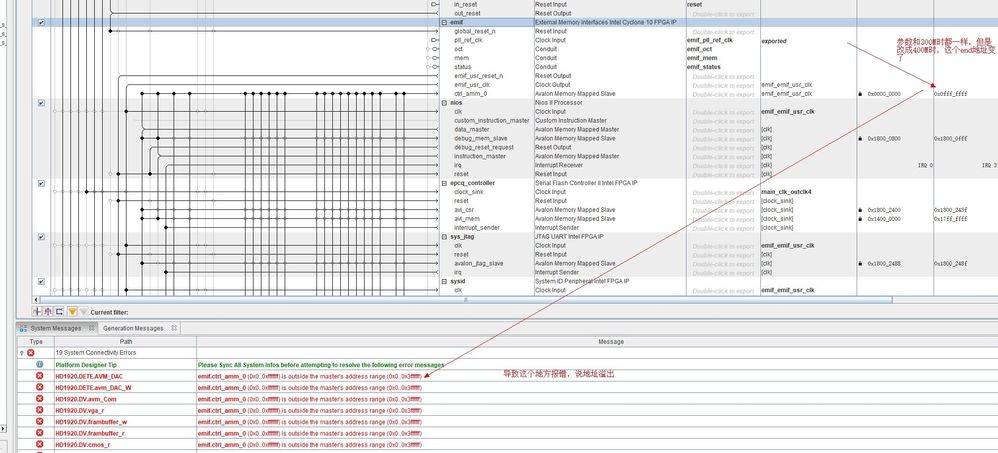
Task: Toggle base address lock for epcq avl_mem
Action: 861,218
